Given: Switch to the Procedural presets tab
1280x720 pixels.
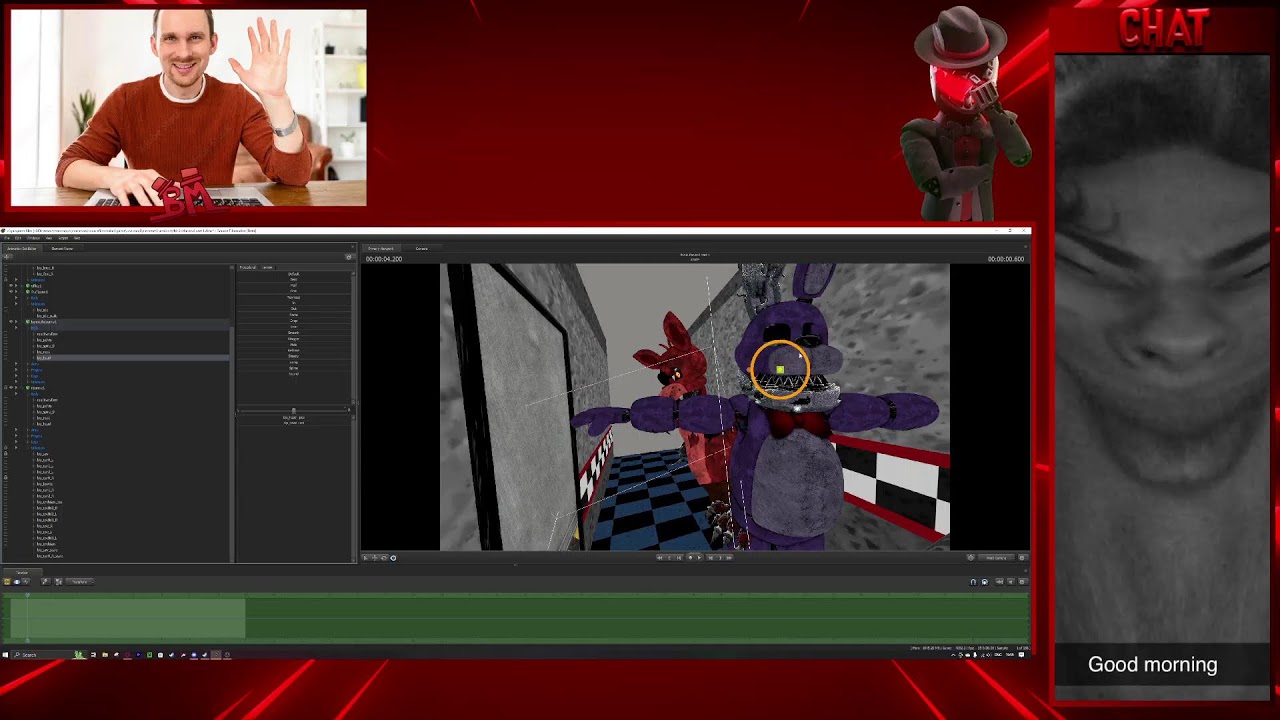Looking at the screenshot, I should tap(247, 268).
